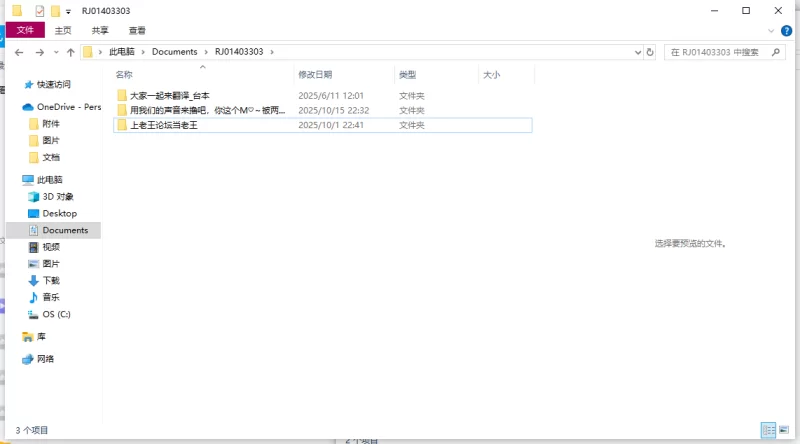
Task: Open 下载 (Downloads) in navigation pane
Action: click(50, 281)
